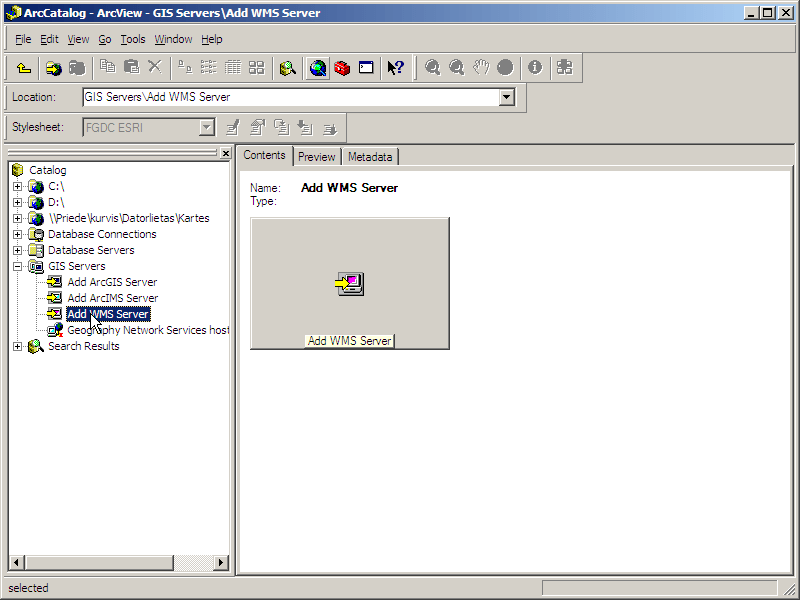Screen dimensions: 800x600
Task: Collapse the GIS Servers node
Action: [x=17, y=266]
